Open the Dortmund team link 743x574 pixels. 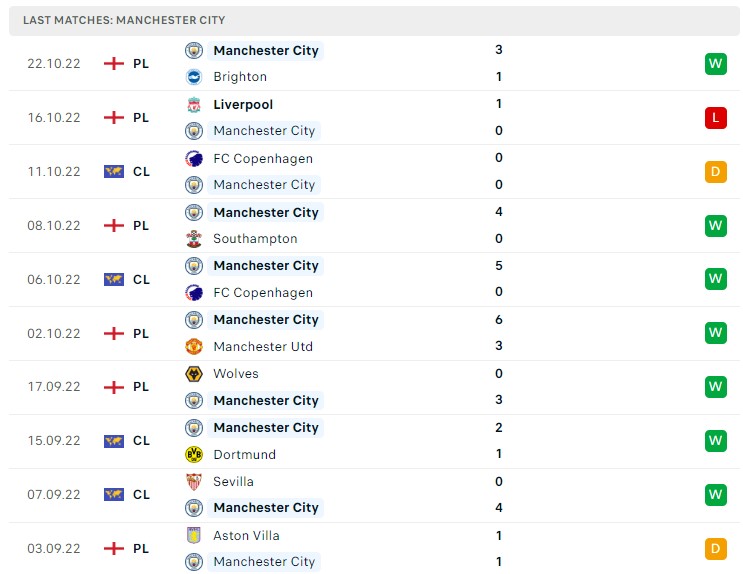click(x=245, y=455)
